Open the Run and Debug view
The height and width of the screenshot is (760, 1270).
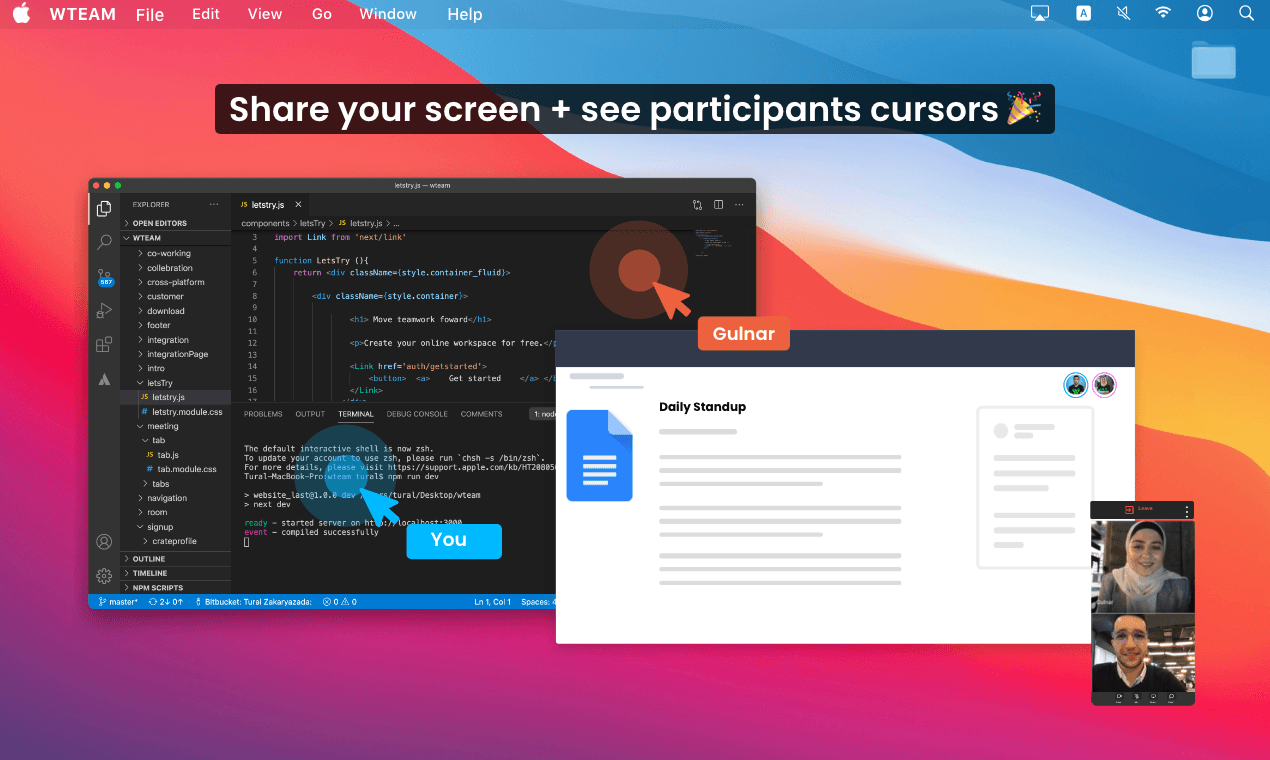coord(104,310)
